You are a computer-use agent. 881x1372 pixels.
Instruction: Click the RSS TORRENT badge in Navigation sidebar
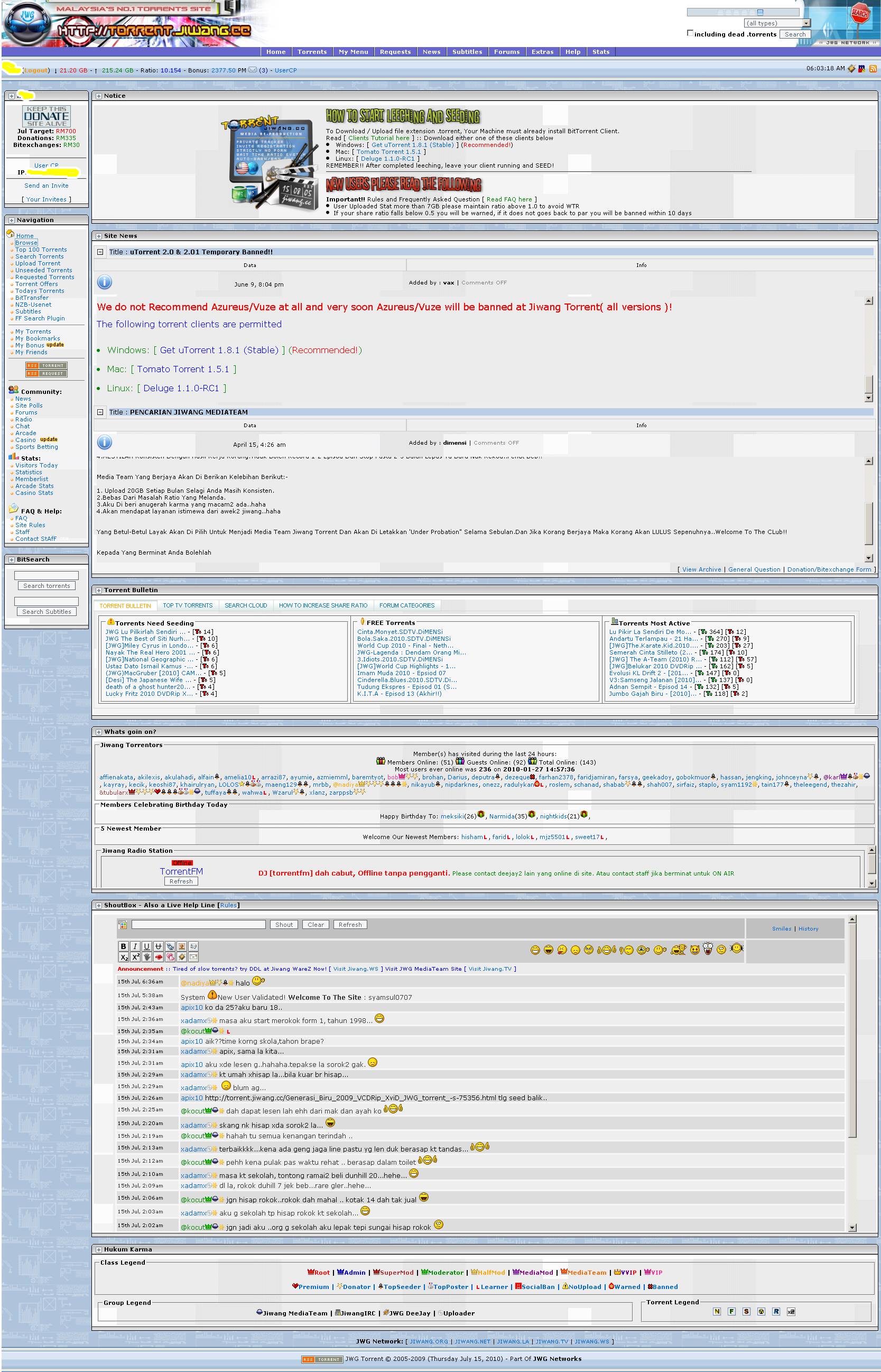[47, 365]
